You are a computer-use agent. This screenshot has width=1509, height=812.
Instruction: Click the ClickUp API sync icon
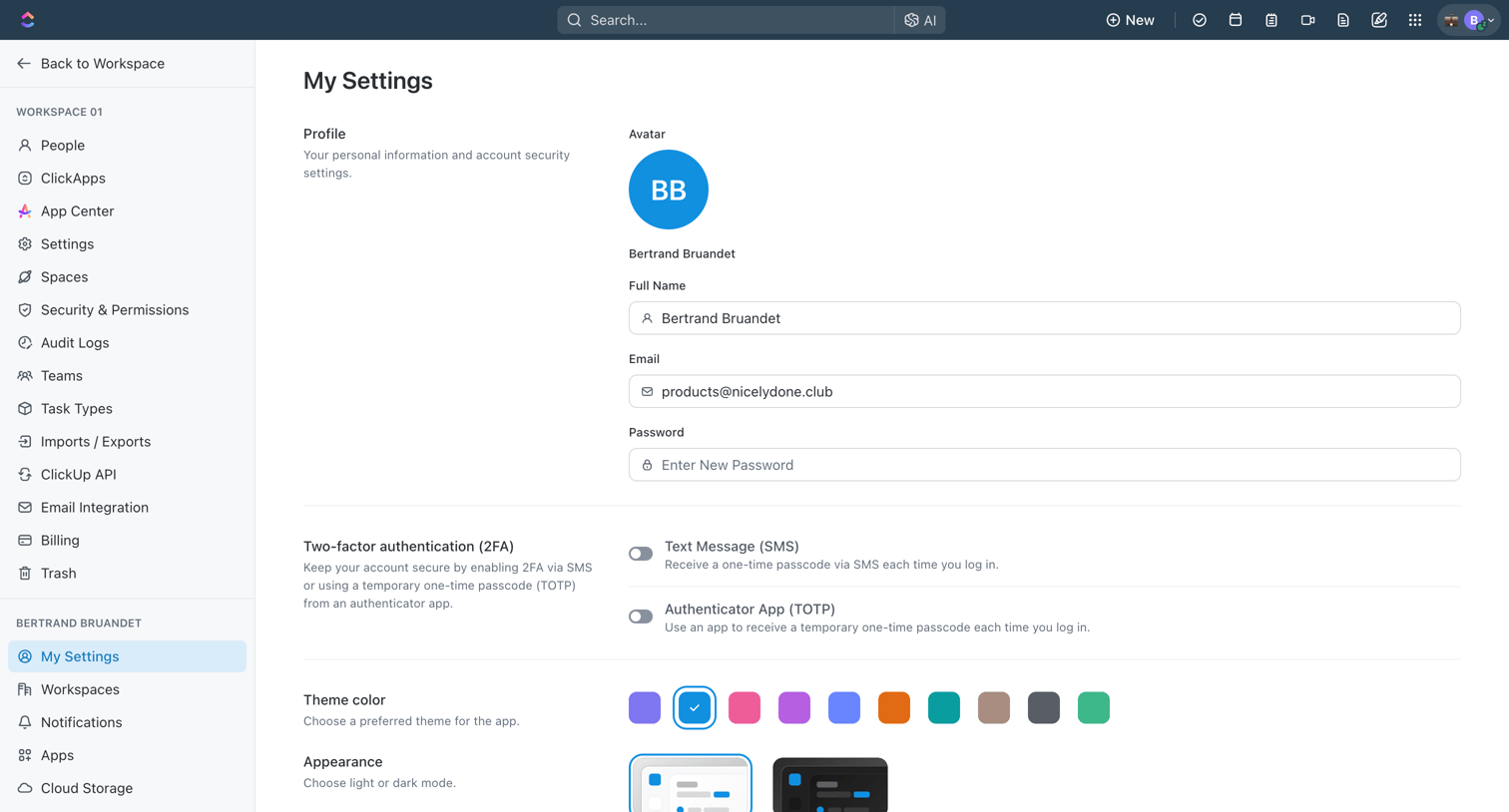25,474
